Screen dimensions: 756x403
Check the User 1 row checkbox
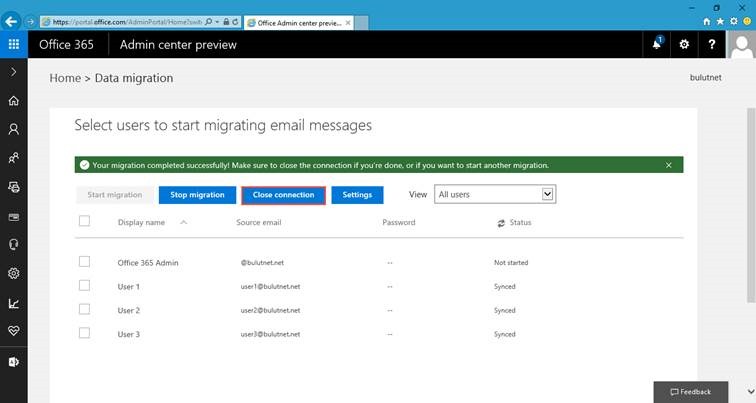click(x=84, y=285)
